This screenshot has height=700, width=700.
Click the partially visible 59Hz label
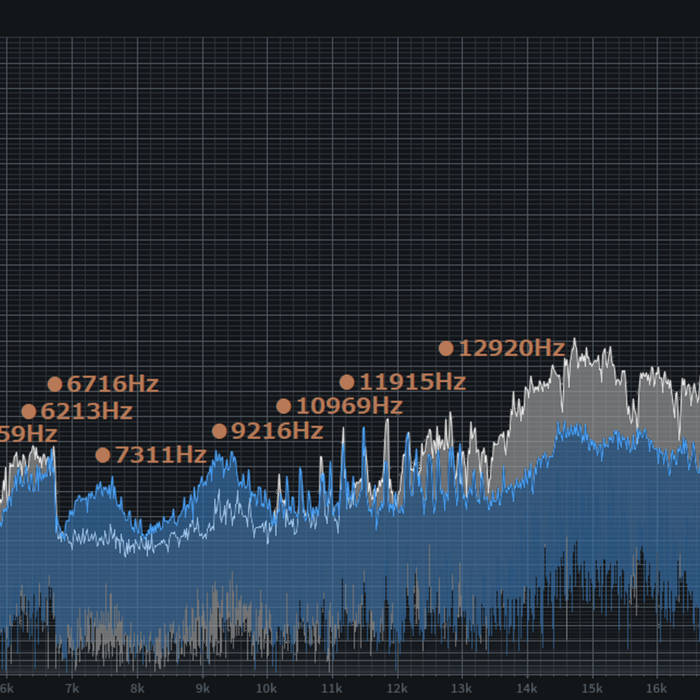[28, 434]
